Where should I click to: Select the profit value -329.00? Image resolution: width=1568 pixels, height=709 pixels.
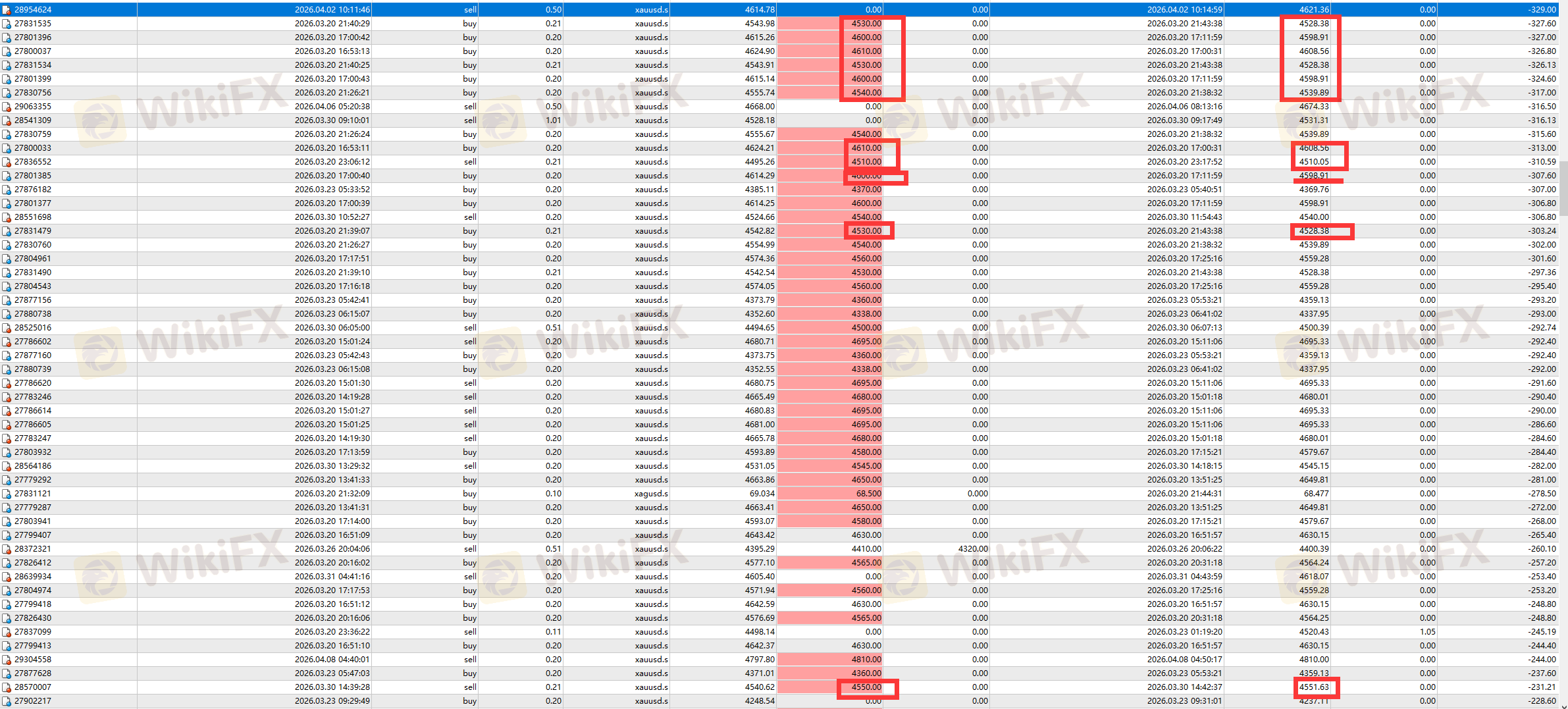pos(1542,10)
